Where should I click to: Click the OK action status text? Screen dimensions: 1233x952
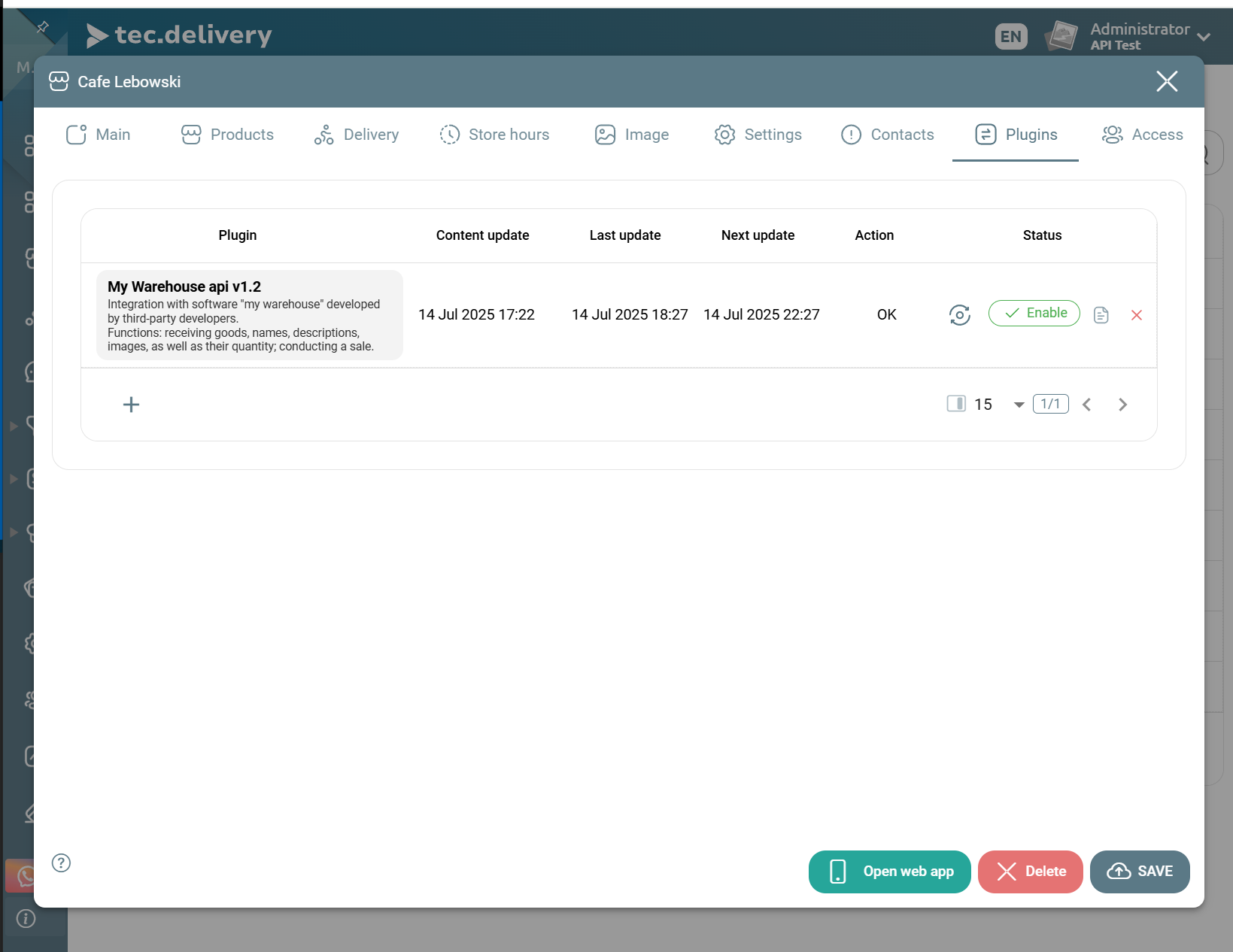[x=887, y=314]
